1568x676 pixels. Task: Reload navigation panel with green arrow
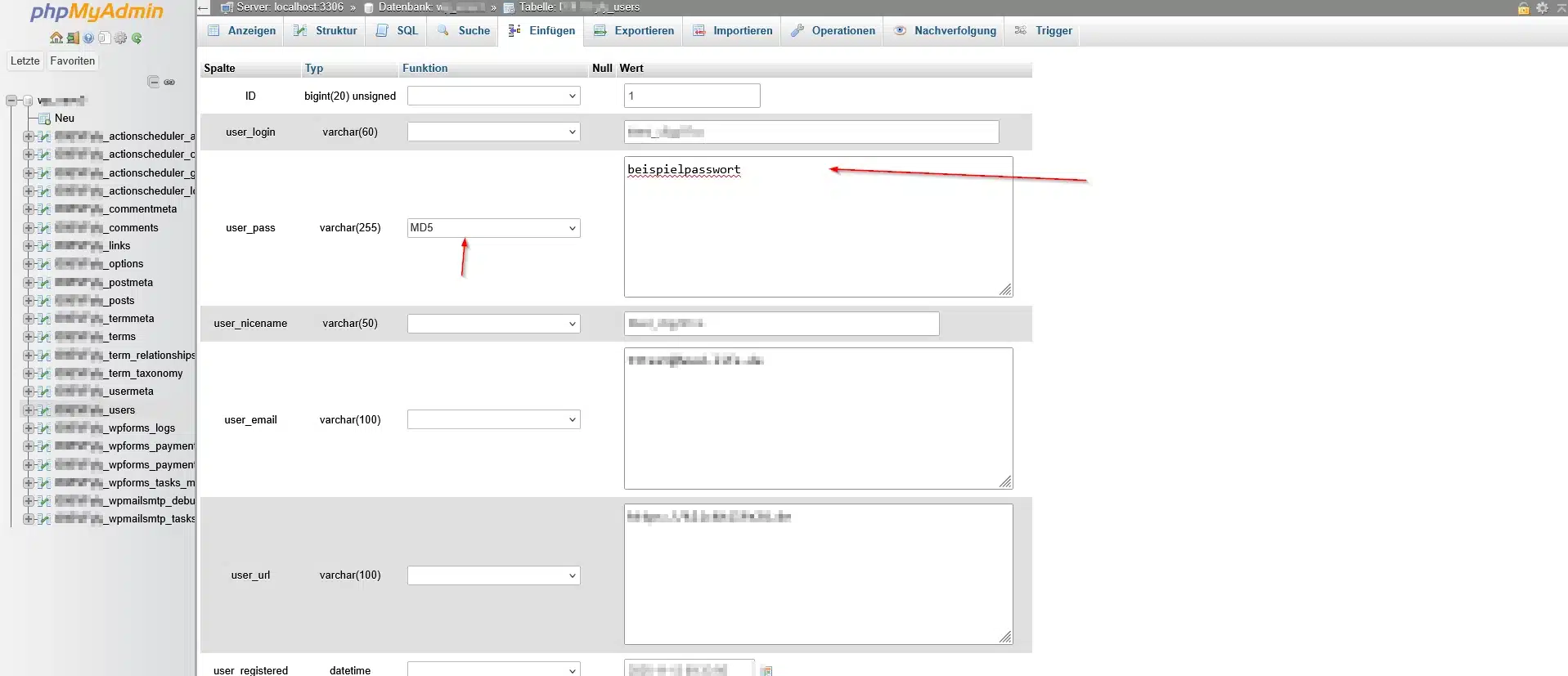coord(137,38)
